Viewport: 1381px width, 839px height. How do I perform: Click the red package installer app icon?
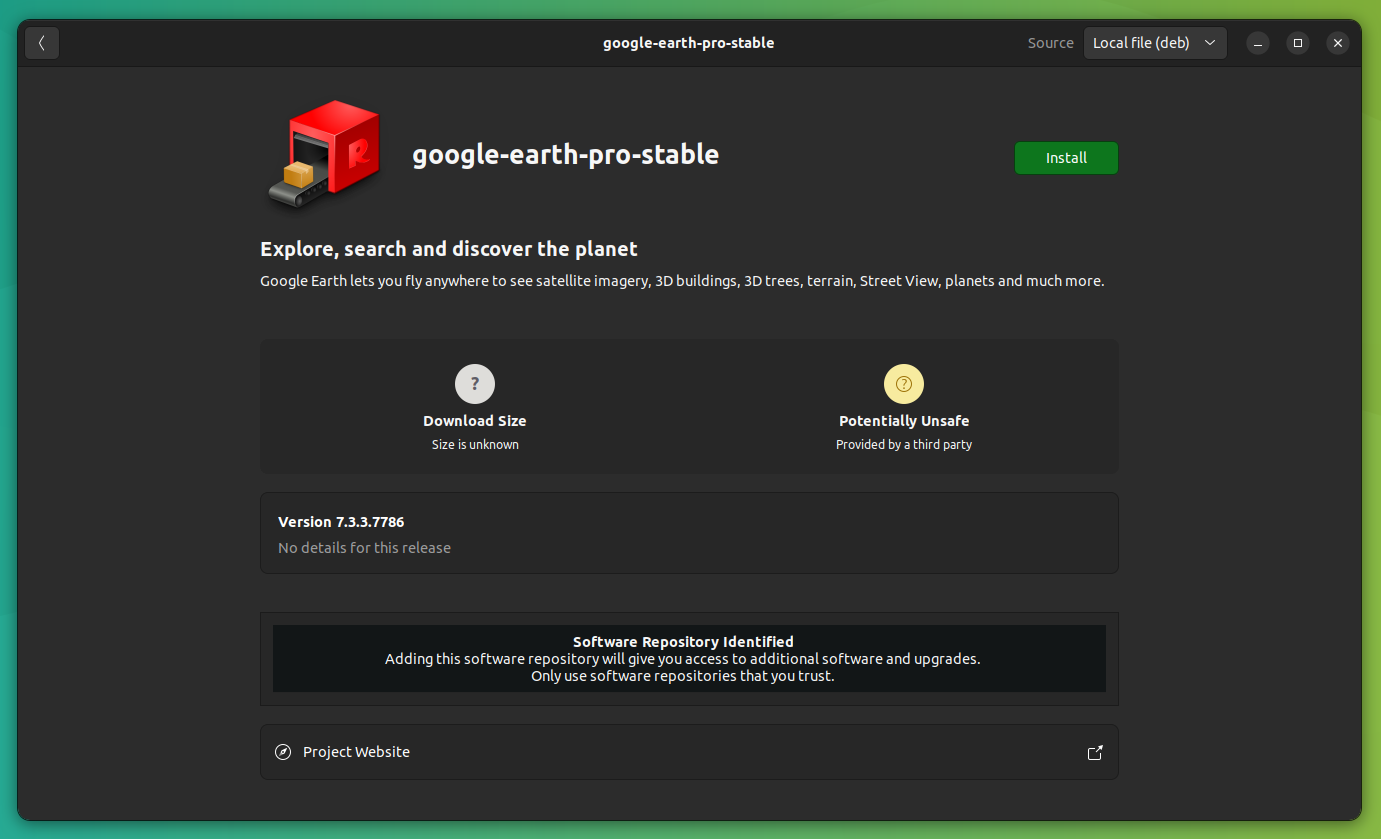(325, 155)
